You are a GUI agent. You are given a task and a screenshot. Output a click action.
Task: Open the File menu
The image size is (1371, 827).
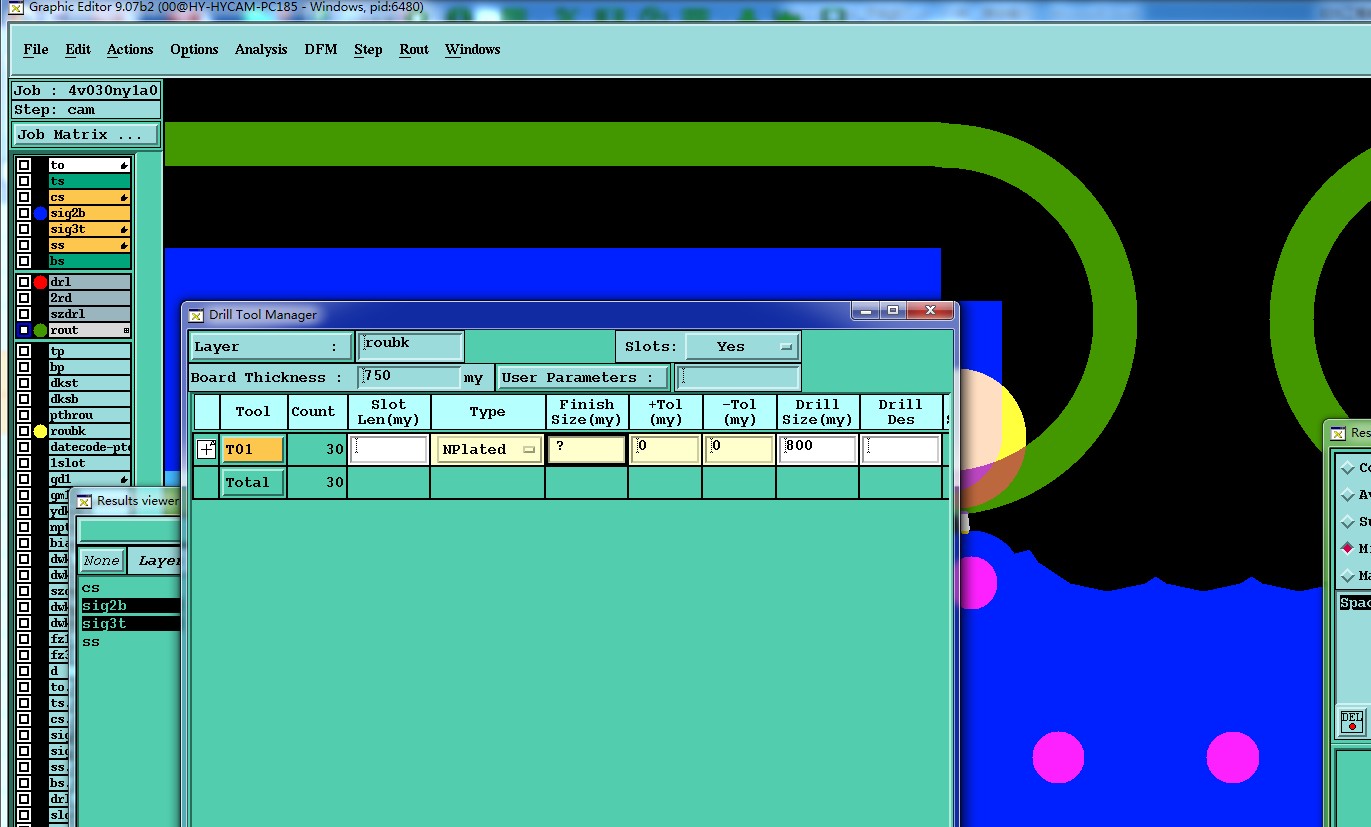pyautogui.click(x=35, y=49)
